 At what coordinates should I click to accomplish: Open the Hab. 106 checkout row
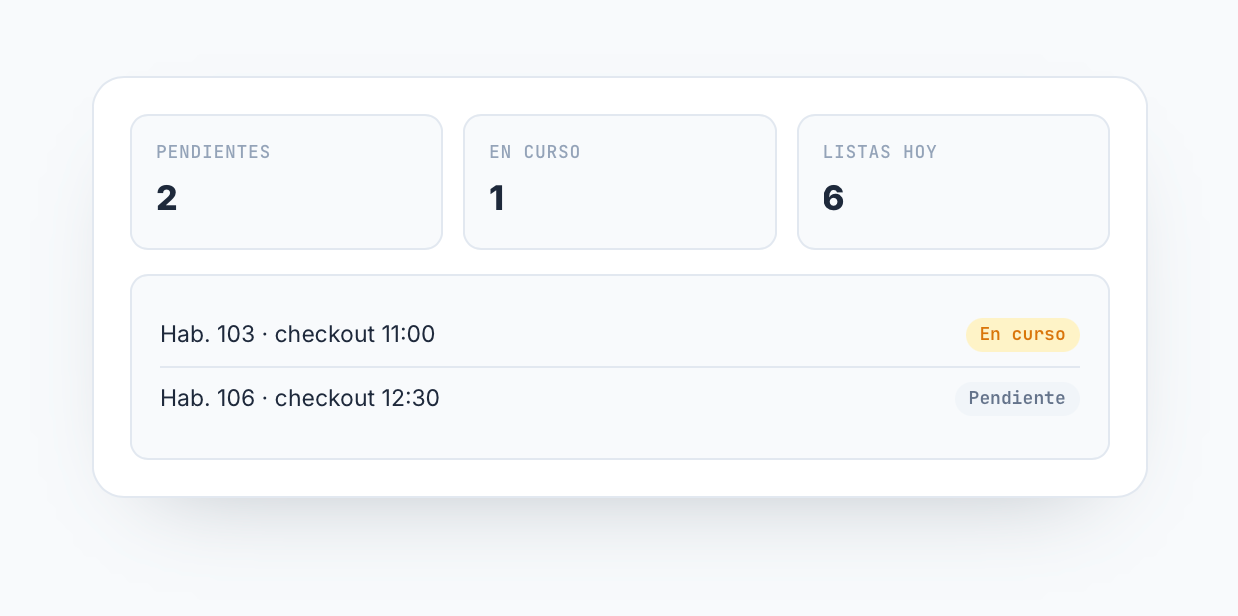click(620, 398)
